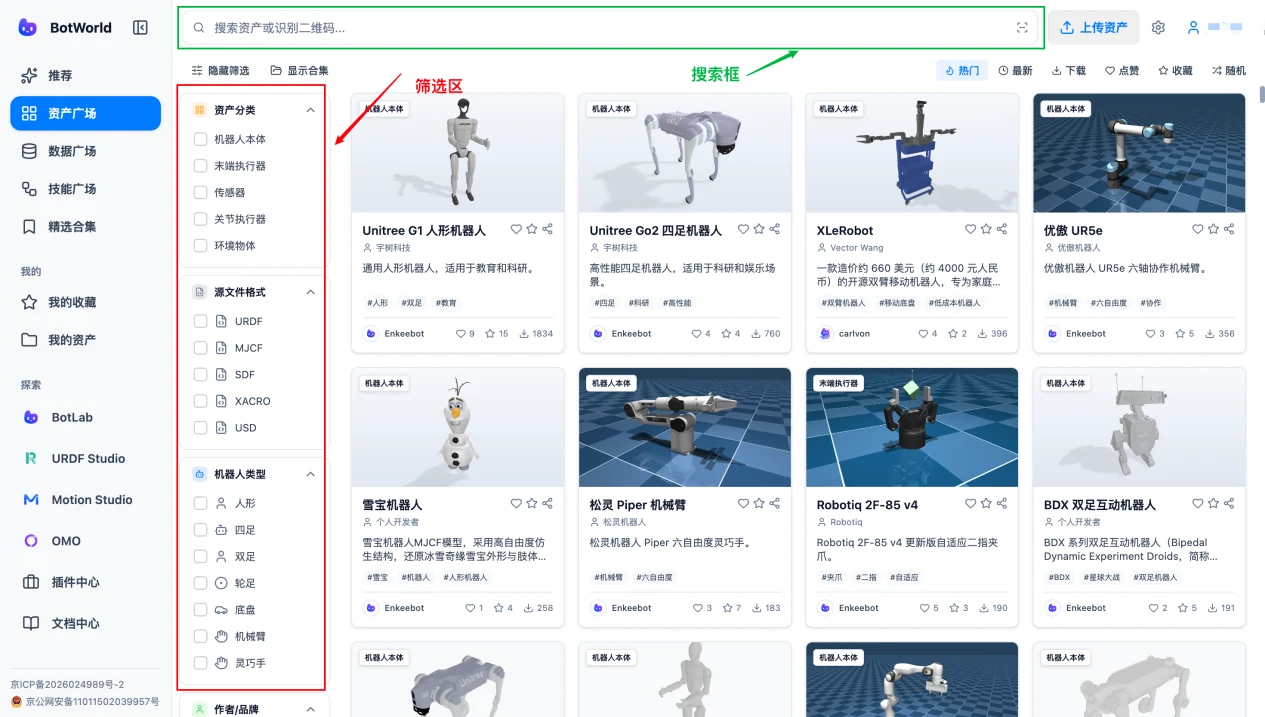
Task: Share the Unitree G1 人形机器人 card
Action: (x=548, y=229)
